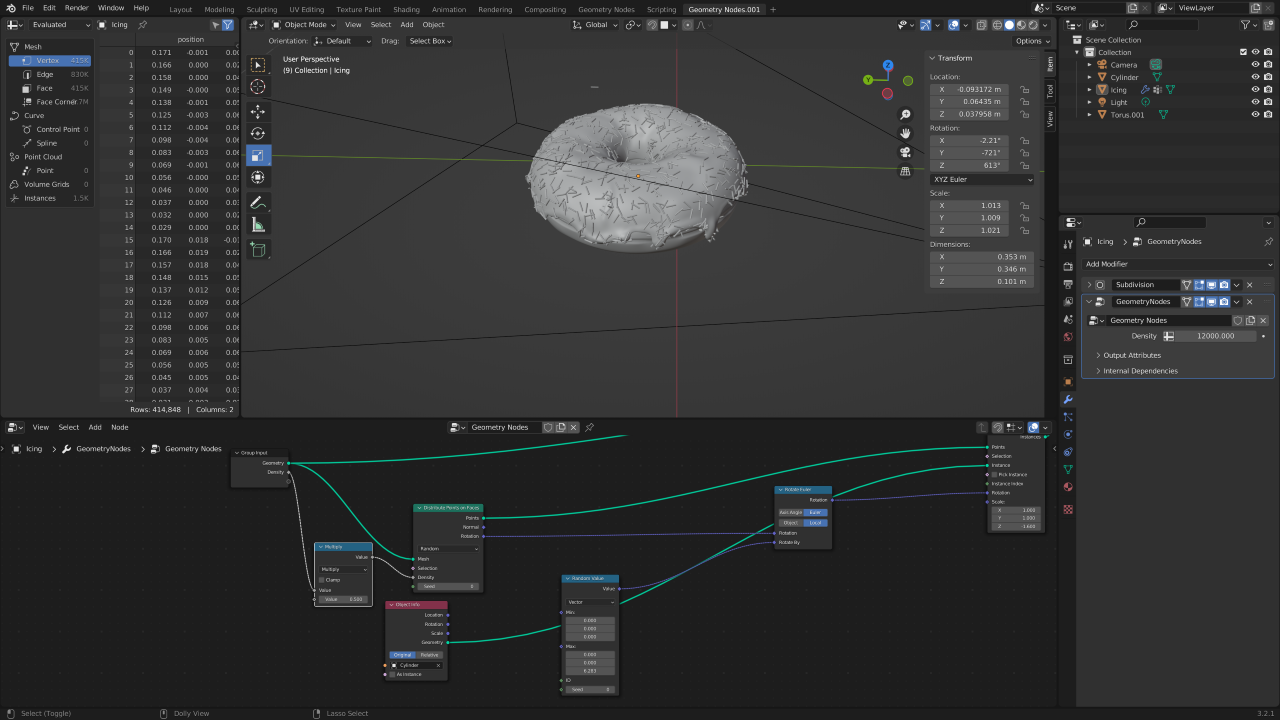
Task: Hide the Cylinder object in outliner
Action: click(1255, 77)
